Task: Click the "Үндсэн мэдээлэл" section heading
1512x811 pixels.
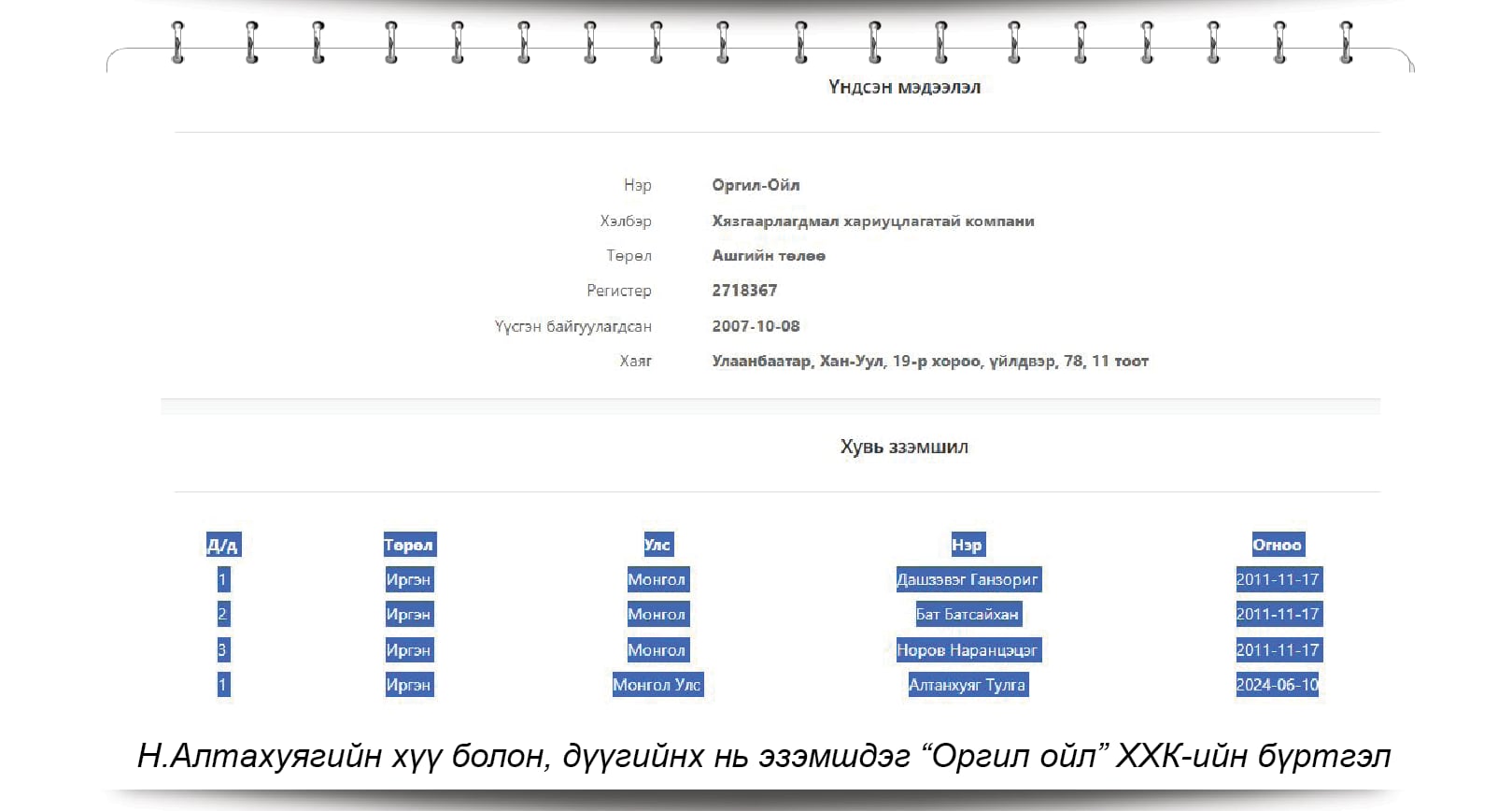Action: (x=904, y=87)
